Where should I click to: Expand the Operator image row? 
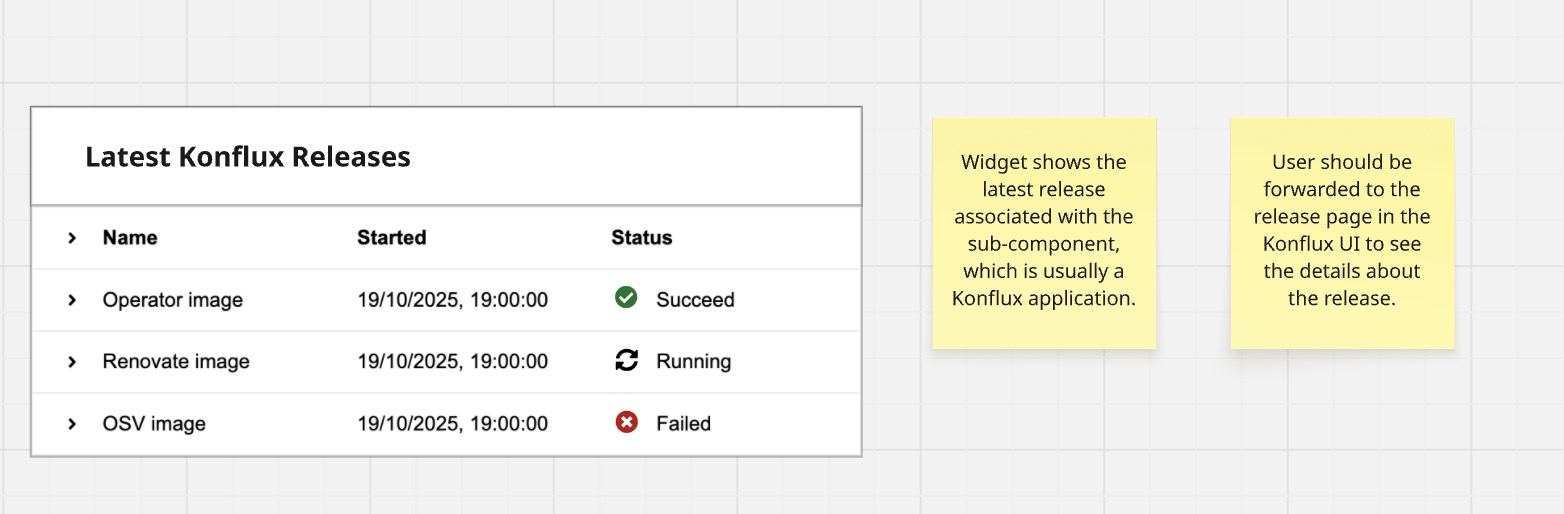(72, 300)
